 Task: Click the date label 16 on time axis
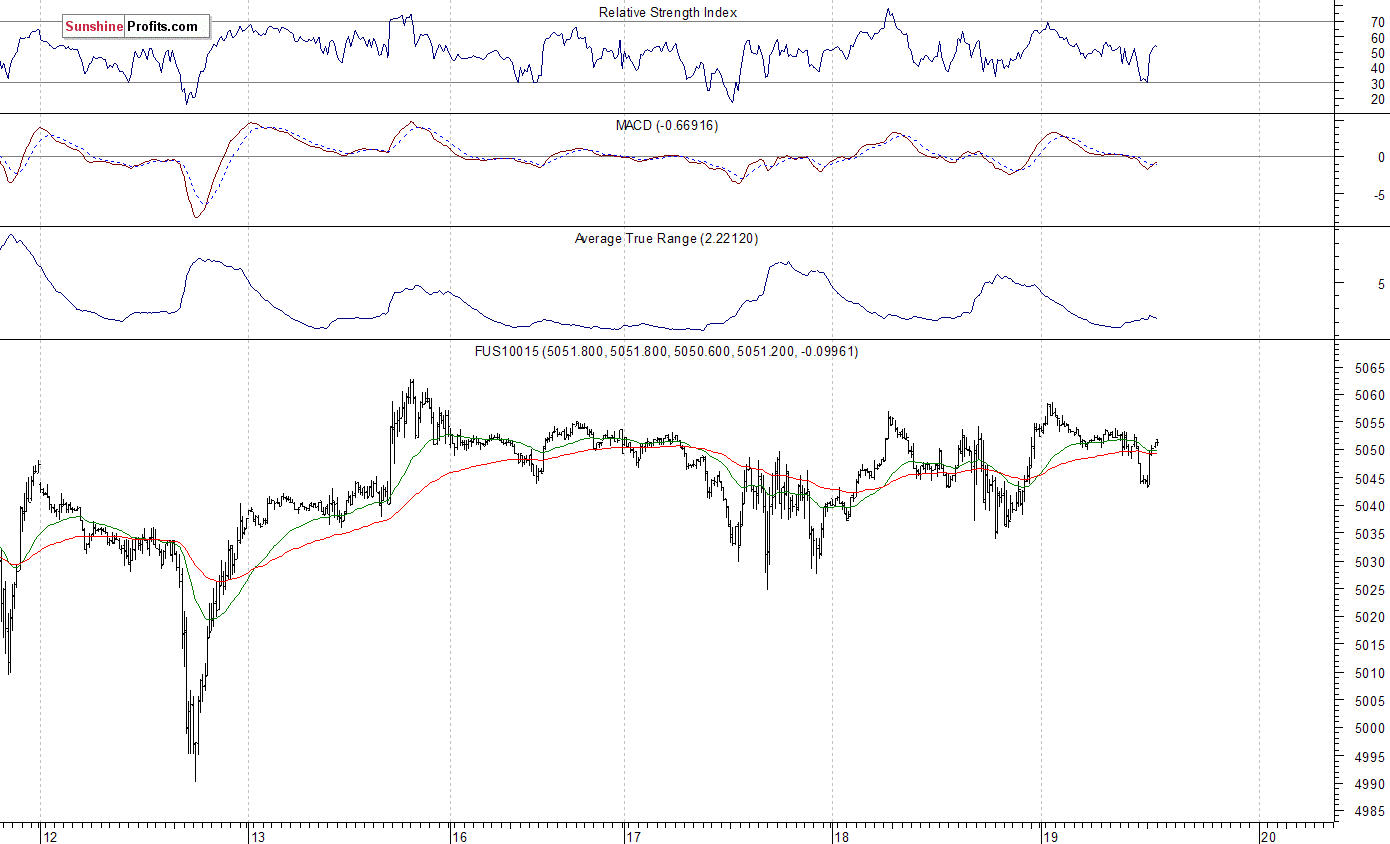click(x=460, y=836)
